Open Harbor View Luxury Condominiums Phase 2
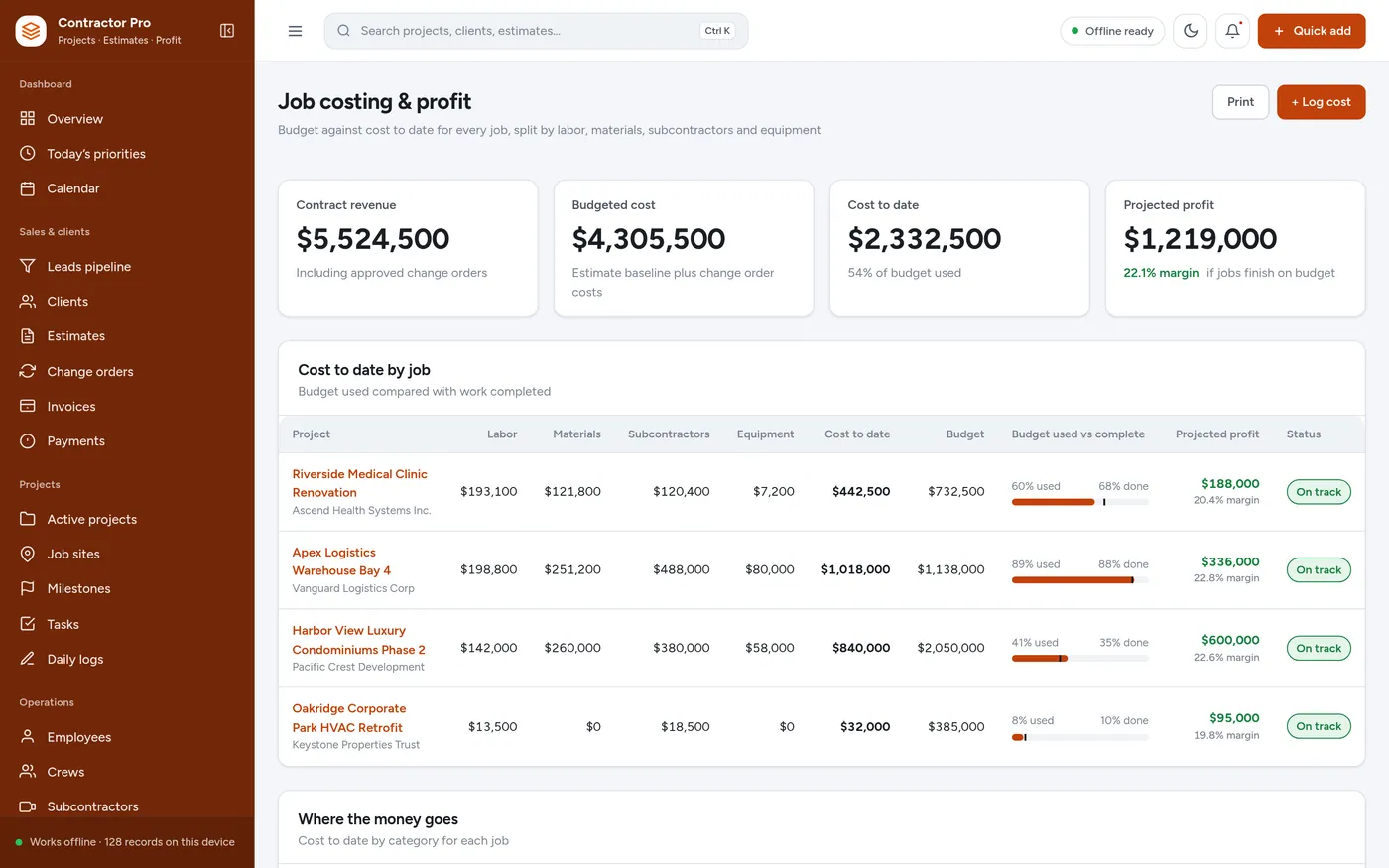This screenshot has width=1389, height=868. (358, 640)
